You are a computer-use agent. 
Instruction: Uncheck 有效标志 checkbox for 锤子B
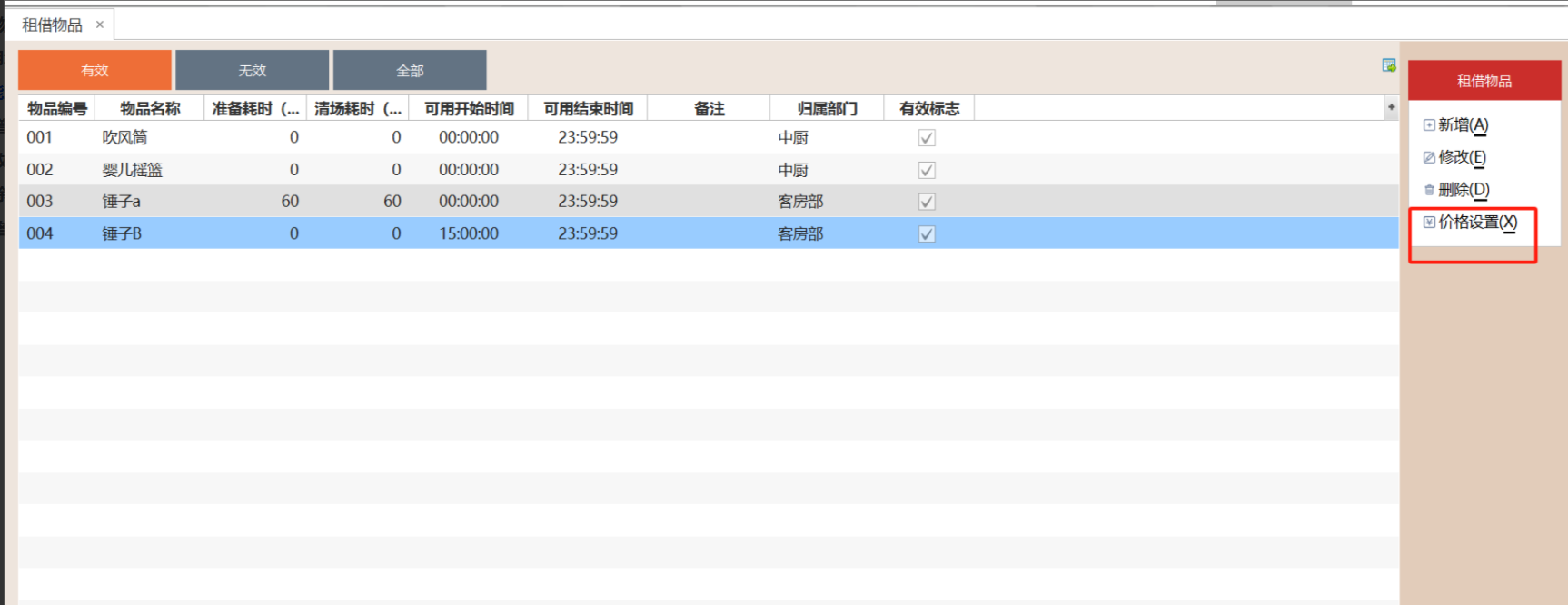927,234
